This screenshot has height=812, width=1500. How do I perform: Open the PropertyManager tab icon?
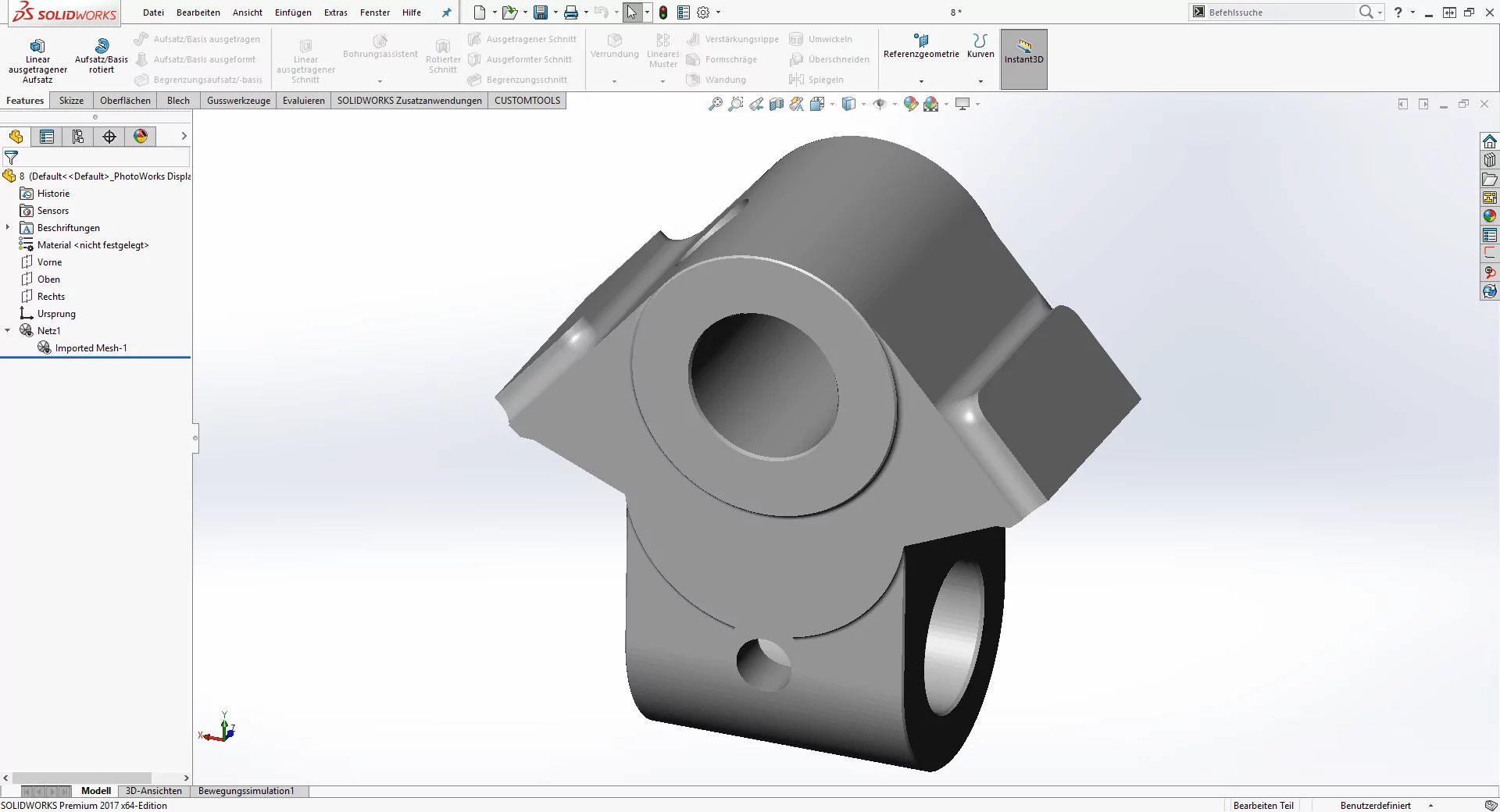pos(47,137)
